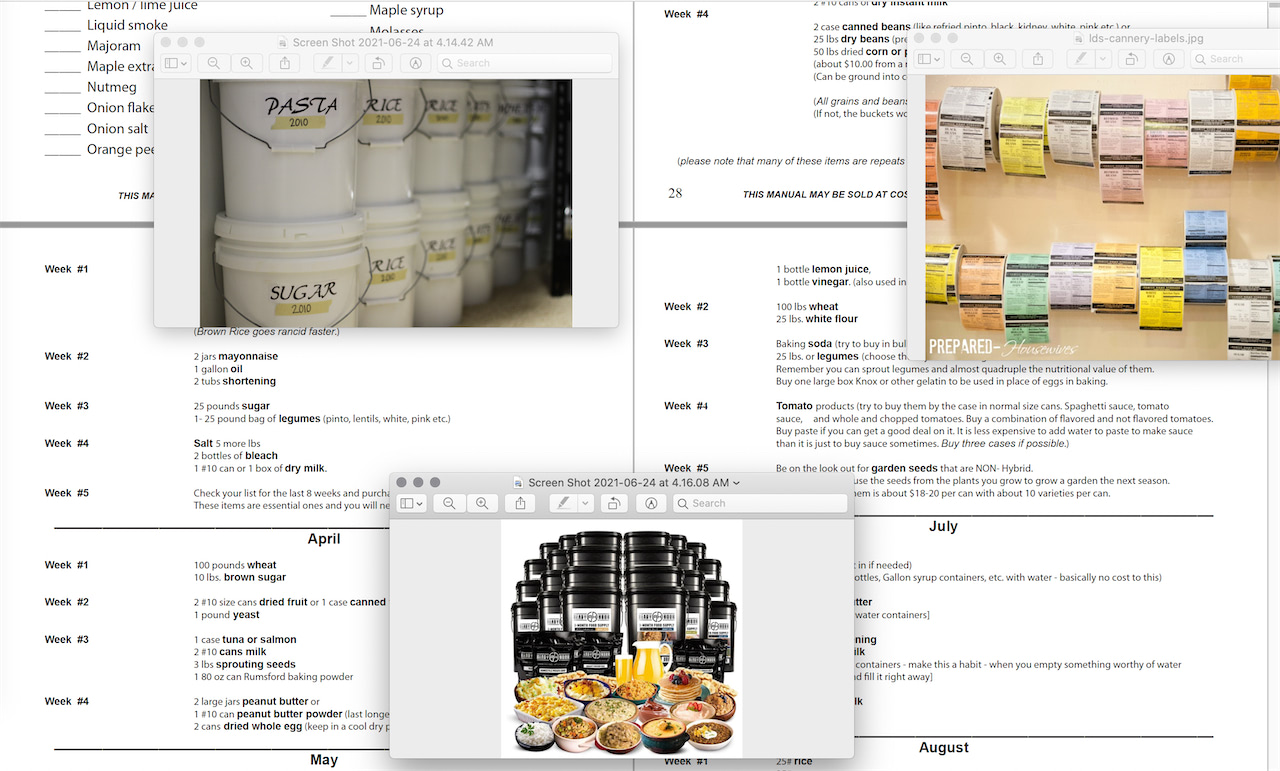Toggle sidebar view in Screen Shot 4.16.08 window
The width and height of the screenshot is (1280, 771).
pyautogui.click(x=411, y=504)
